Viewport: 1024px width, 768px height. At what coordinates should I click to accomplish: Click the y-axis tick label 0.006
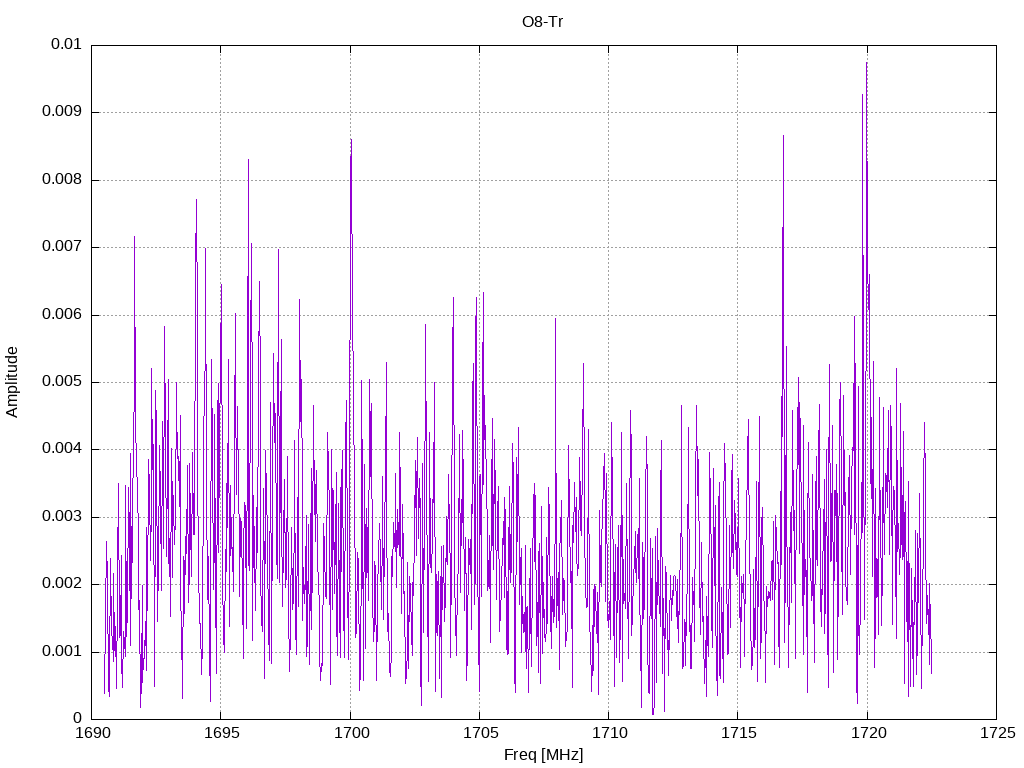pos(62,315)
